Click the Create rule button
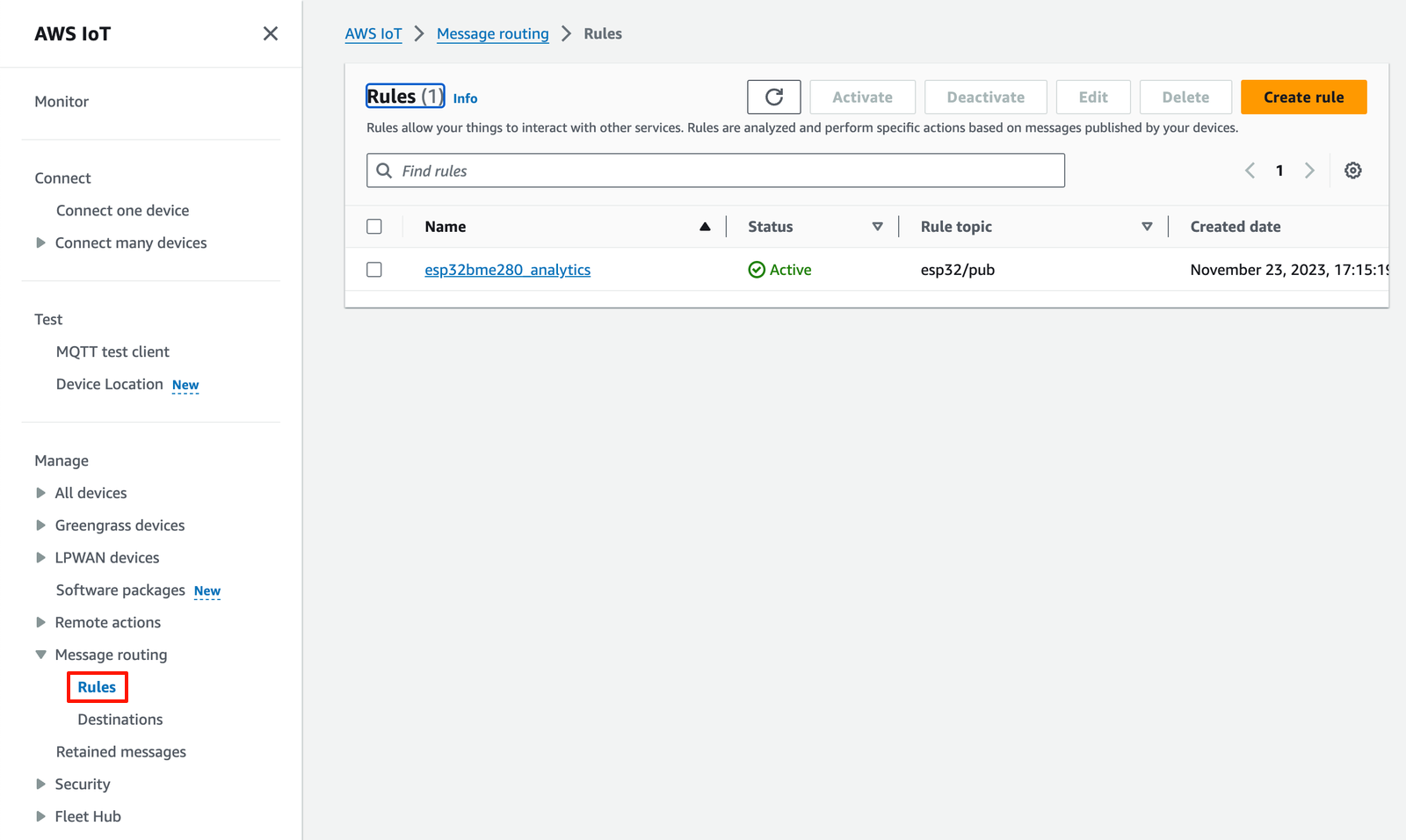This screenshot has width=1406, height=840. pyautogui.click(x=1303, y=97)
